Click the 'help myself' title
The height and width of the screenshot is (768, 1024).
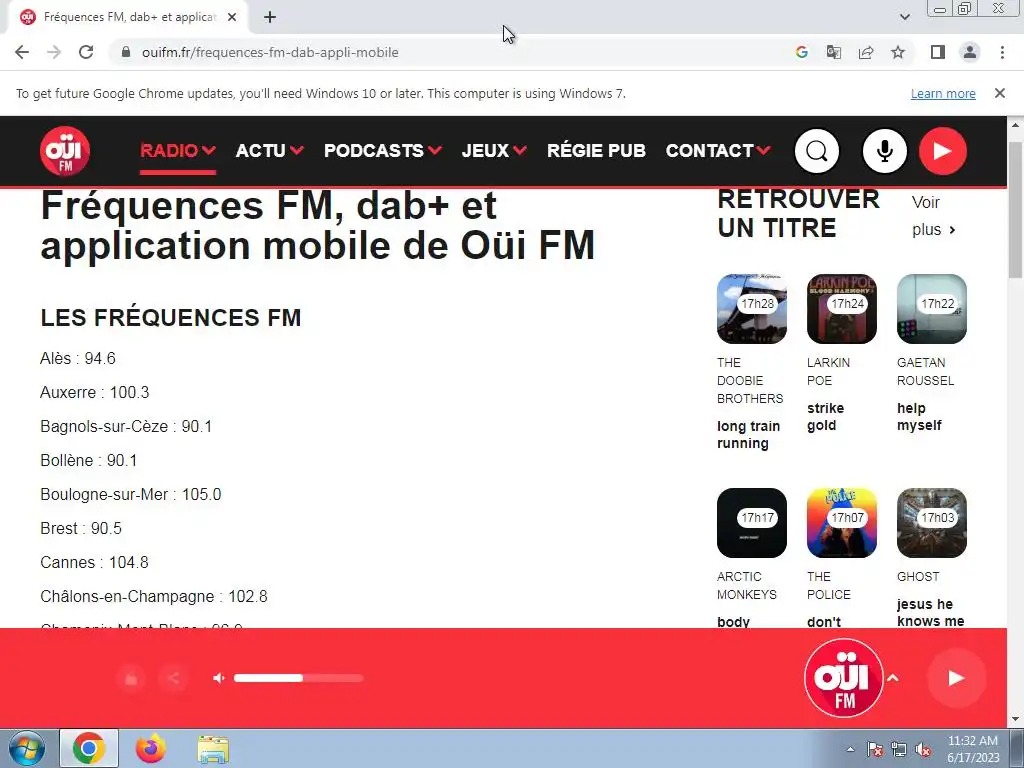[x=920, y=417]
